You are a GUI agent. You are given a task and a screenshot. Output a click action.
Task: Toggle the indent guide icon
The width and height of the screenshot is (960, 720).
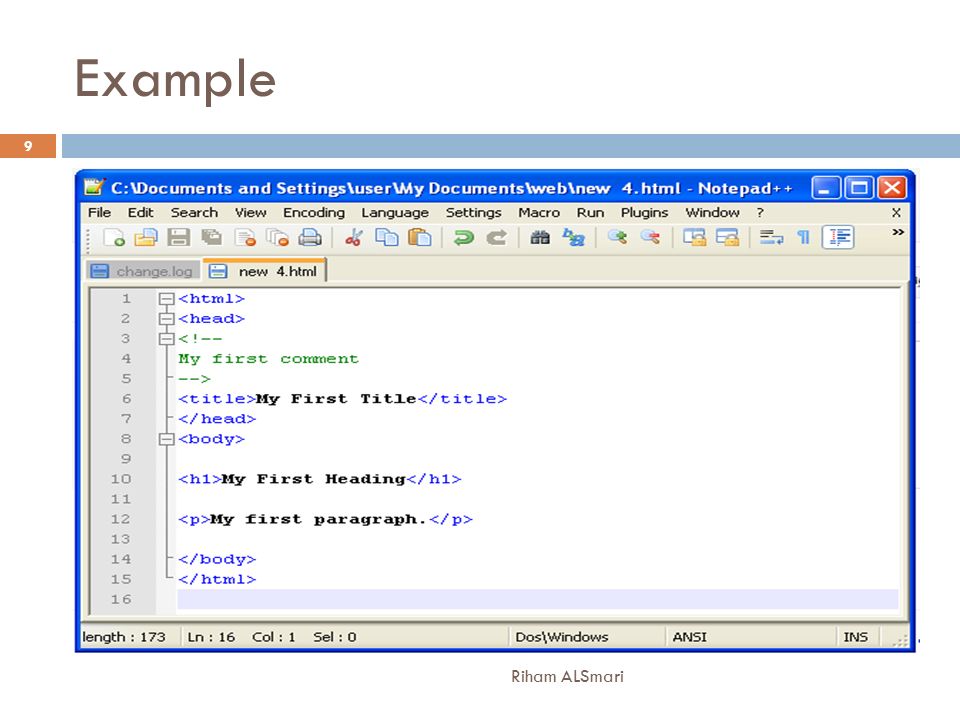click(838, 238)
